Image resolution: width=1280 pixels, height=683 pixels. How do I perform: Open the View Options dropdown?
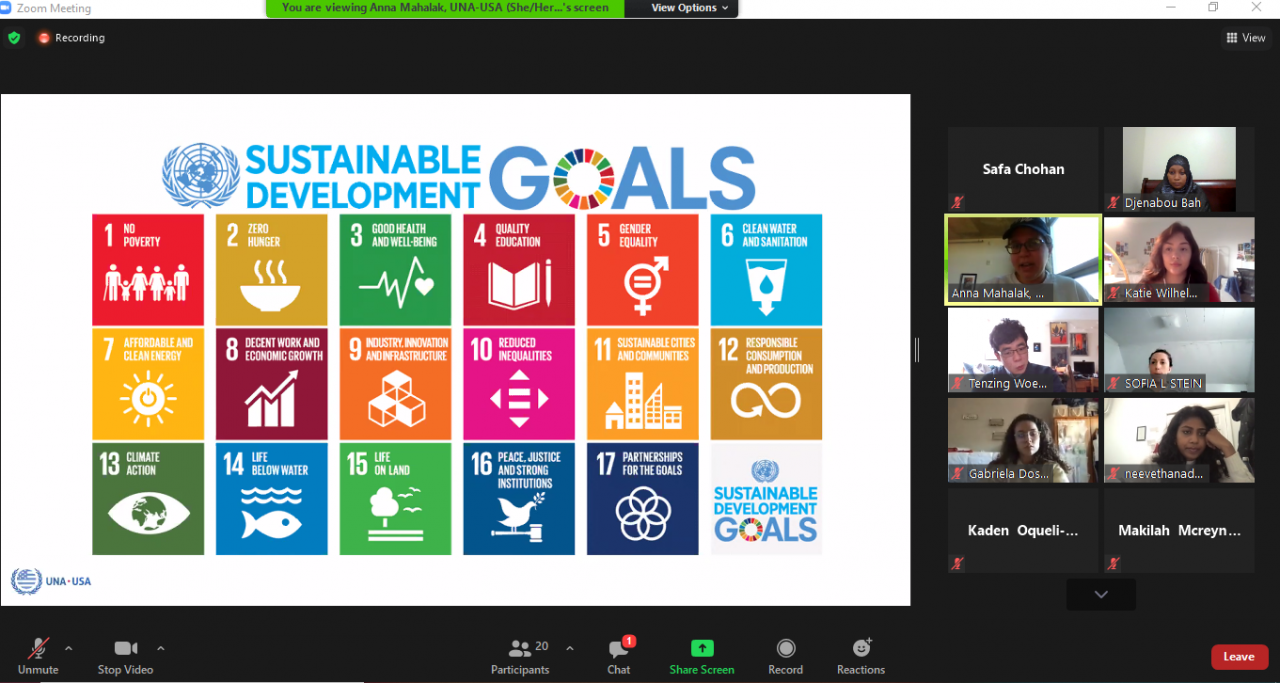click(x=690, y=8)
